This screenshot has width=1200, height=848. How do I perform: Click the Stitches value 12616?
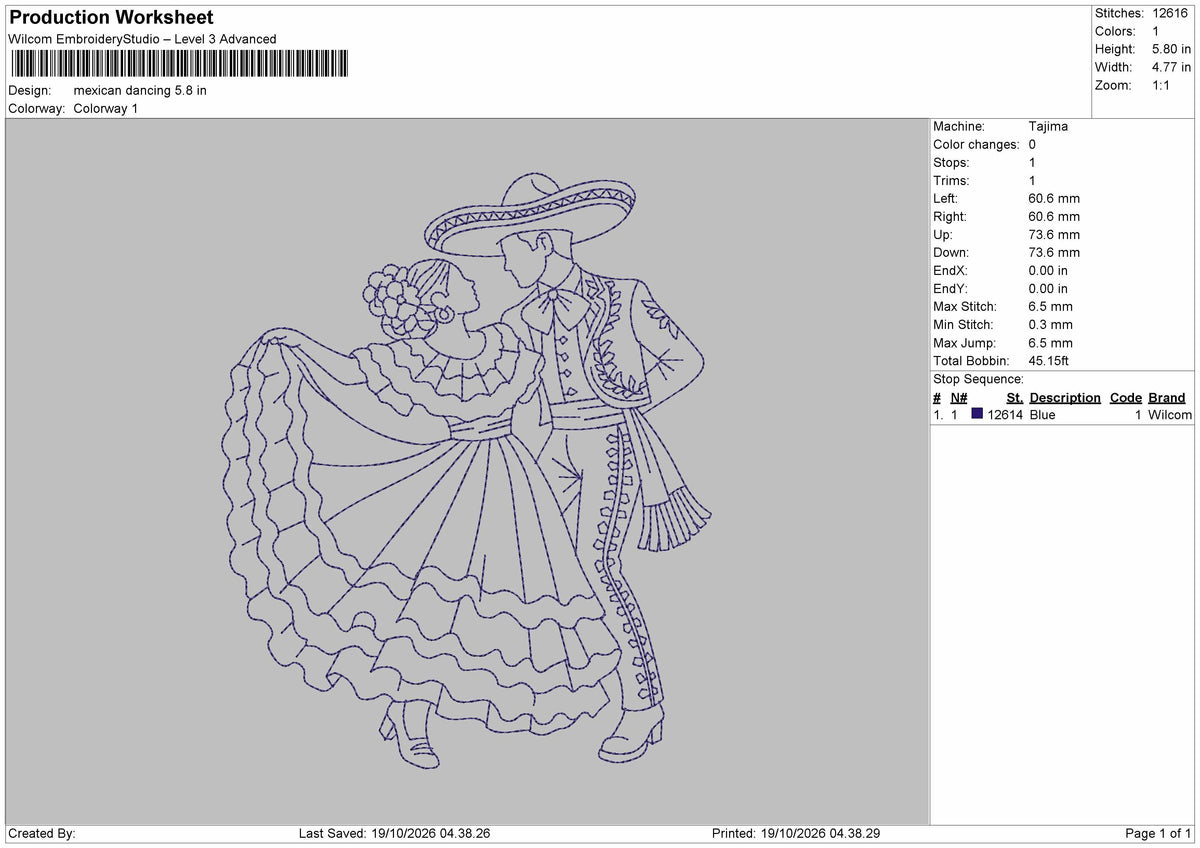pyautogui.click(x=1170, y=13)
